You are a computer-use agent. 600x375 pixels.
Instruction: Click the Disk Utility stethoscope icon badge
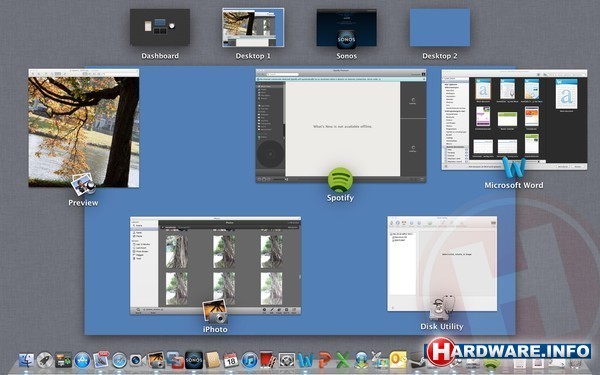coord(442,308)
